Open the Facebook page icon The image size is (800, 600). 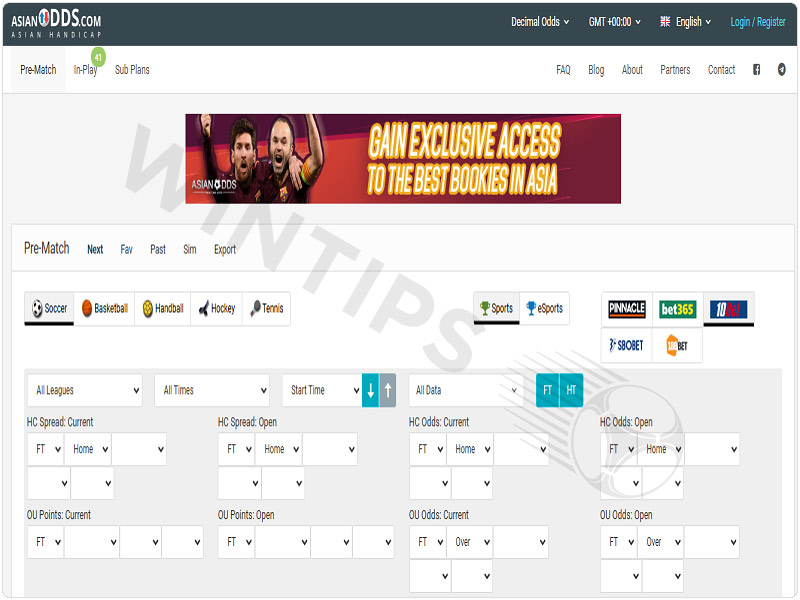[x=756, y=70]
